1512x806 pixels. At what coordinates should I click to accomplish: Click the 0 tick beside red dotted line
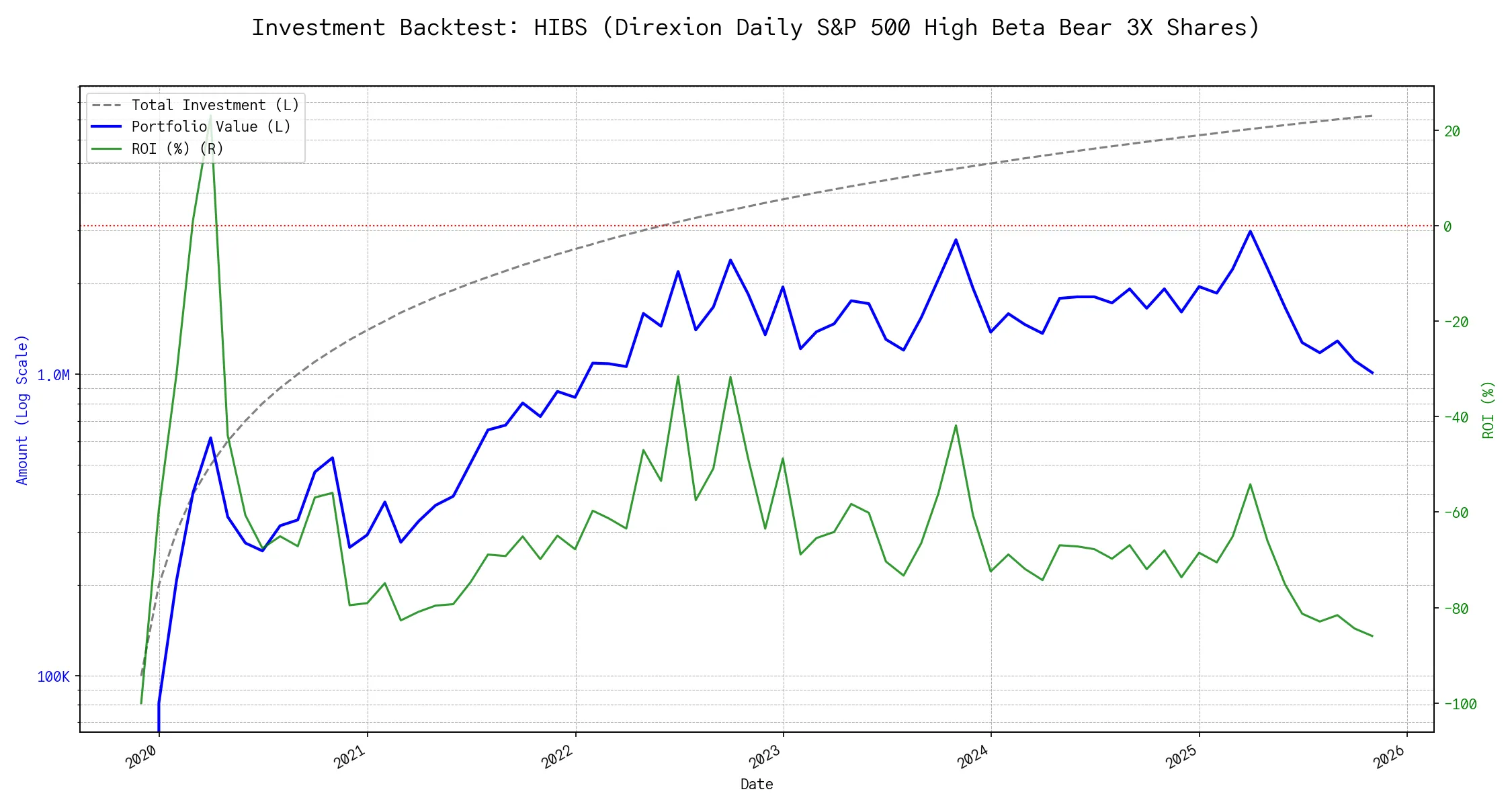tap(1447, 226)
